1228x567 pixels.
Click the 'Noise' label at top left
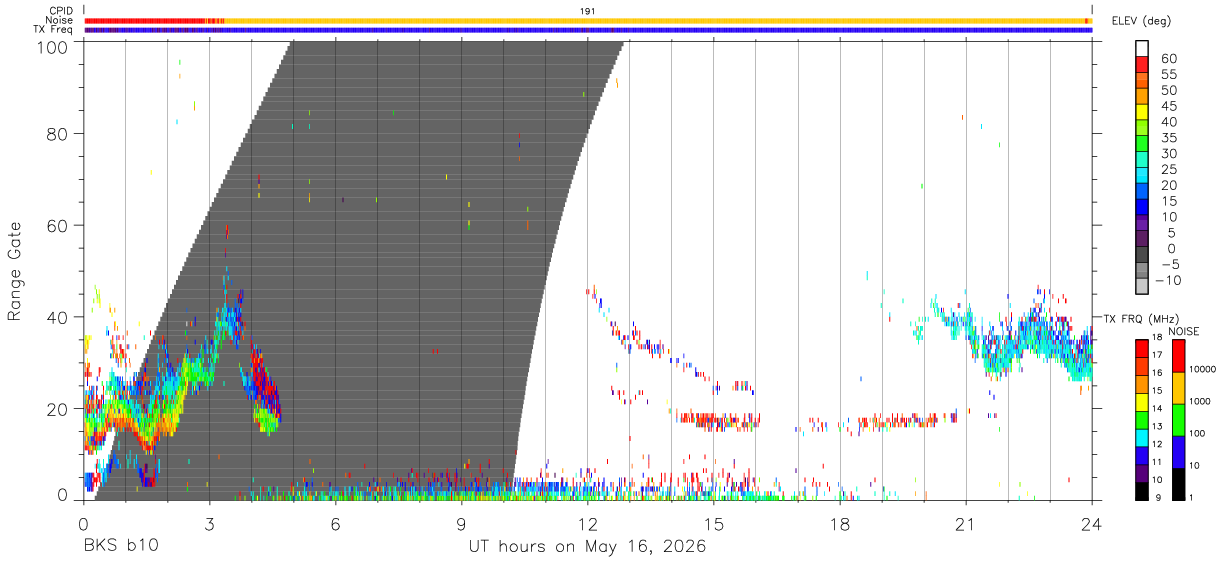pyautogui.click(x=60, y=20)
